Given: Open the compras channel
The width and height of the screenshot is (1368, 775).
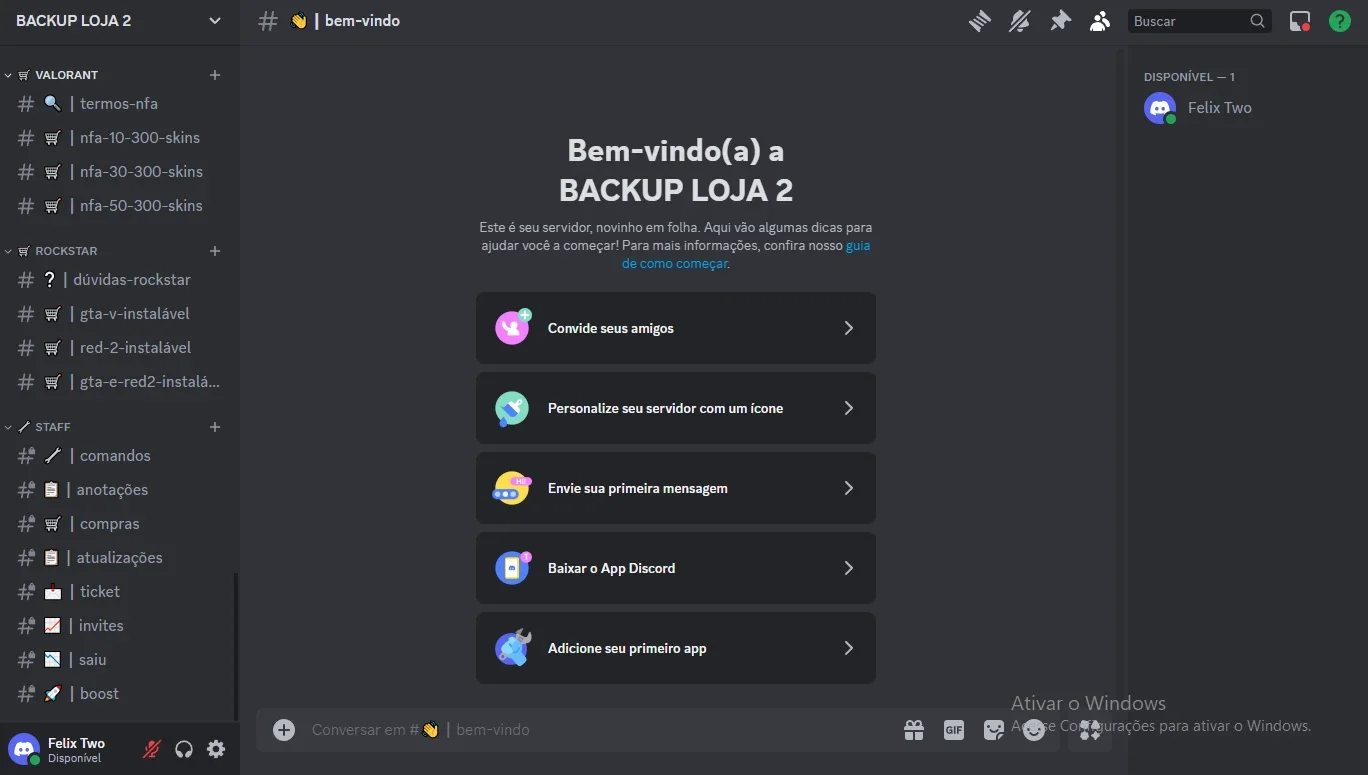Looking at the screenshot, I should pos(120,524).
